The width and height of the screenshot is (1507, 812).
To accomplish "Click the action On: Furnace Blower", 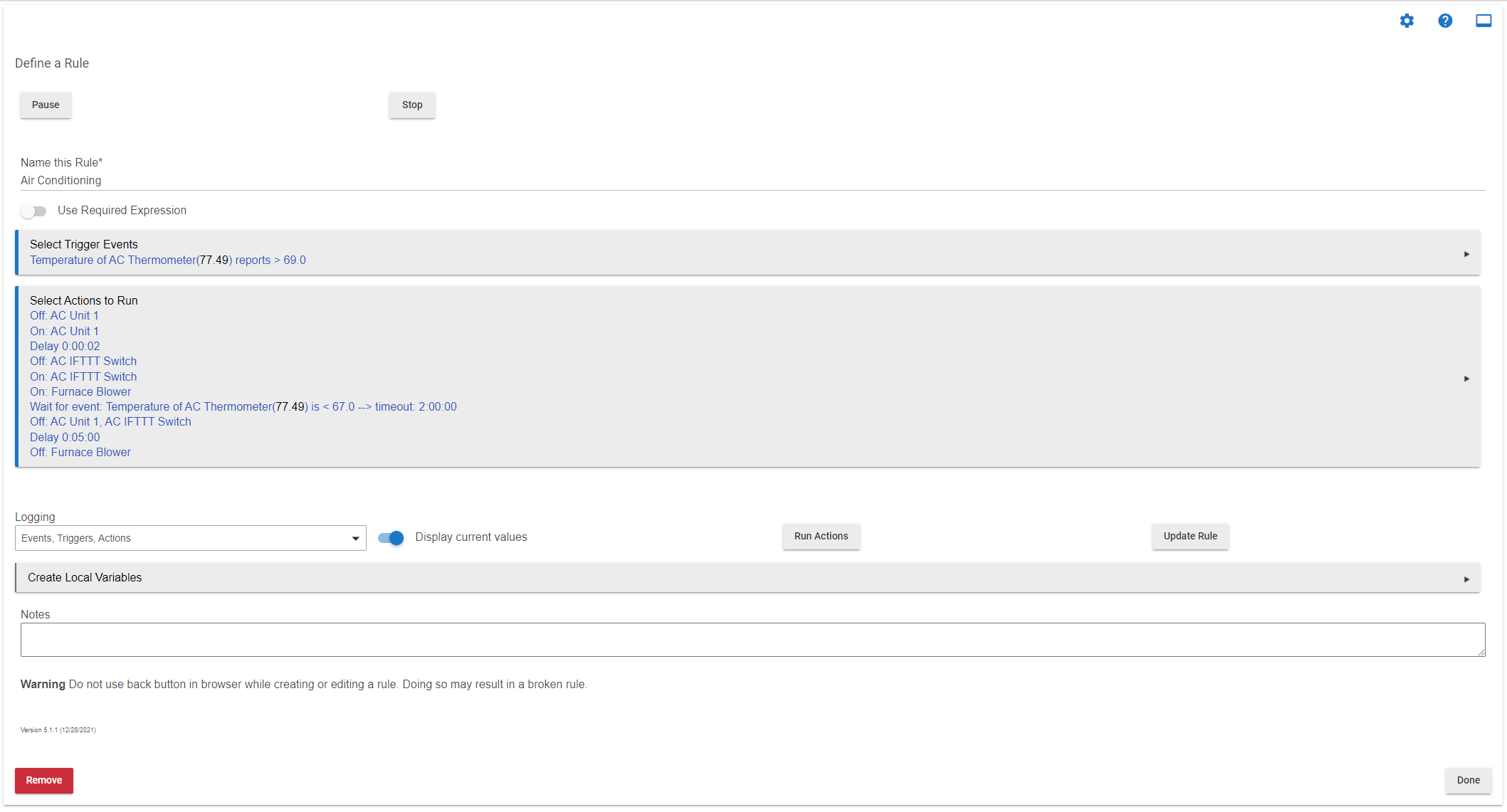I will click(80, 392).
